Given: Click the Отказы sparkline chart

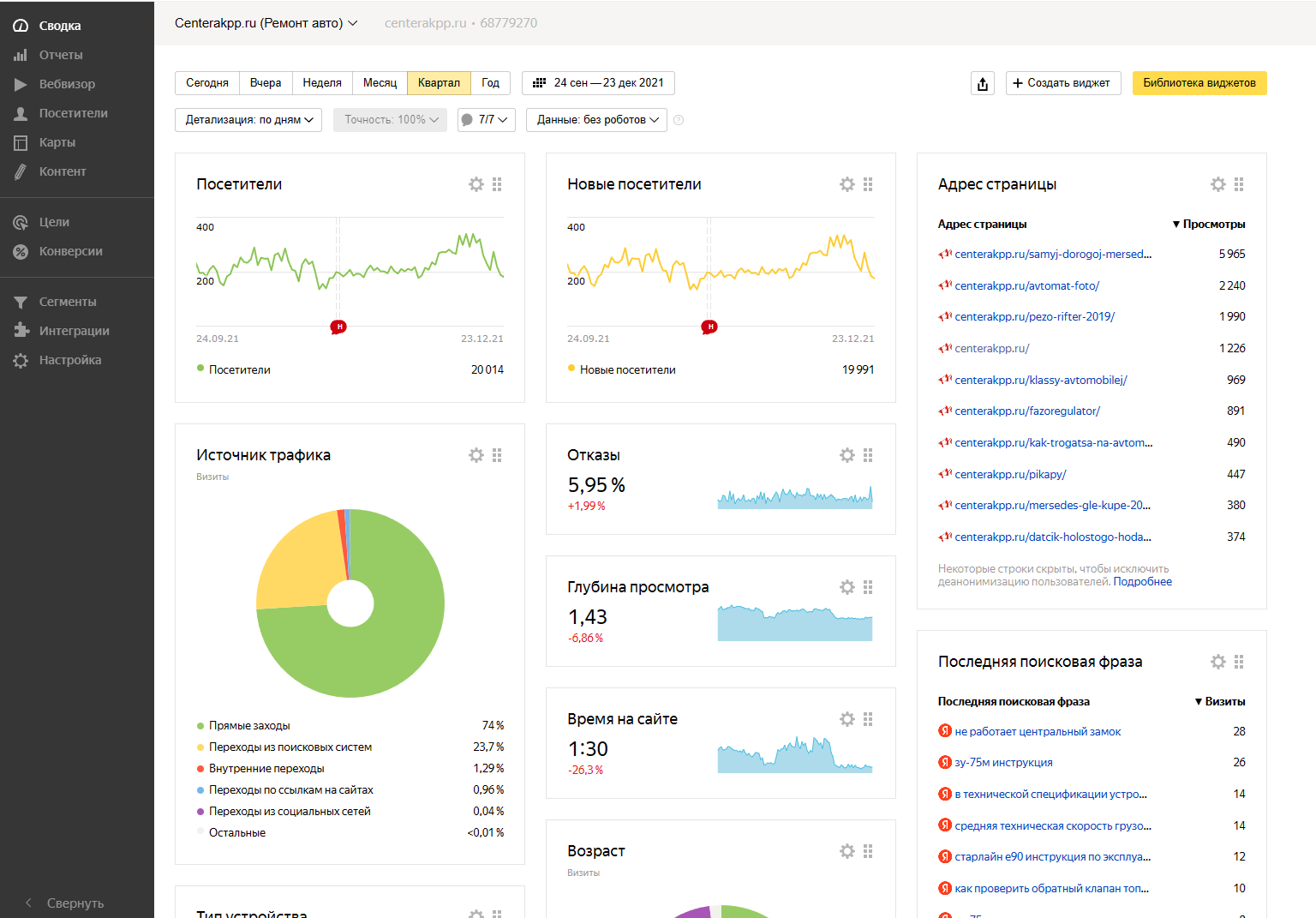Looking at the screenshot, I should (x=795, y=497).
